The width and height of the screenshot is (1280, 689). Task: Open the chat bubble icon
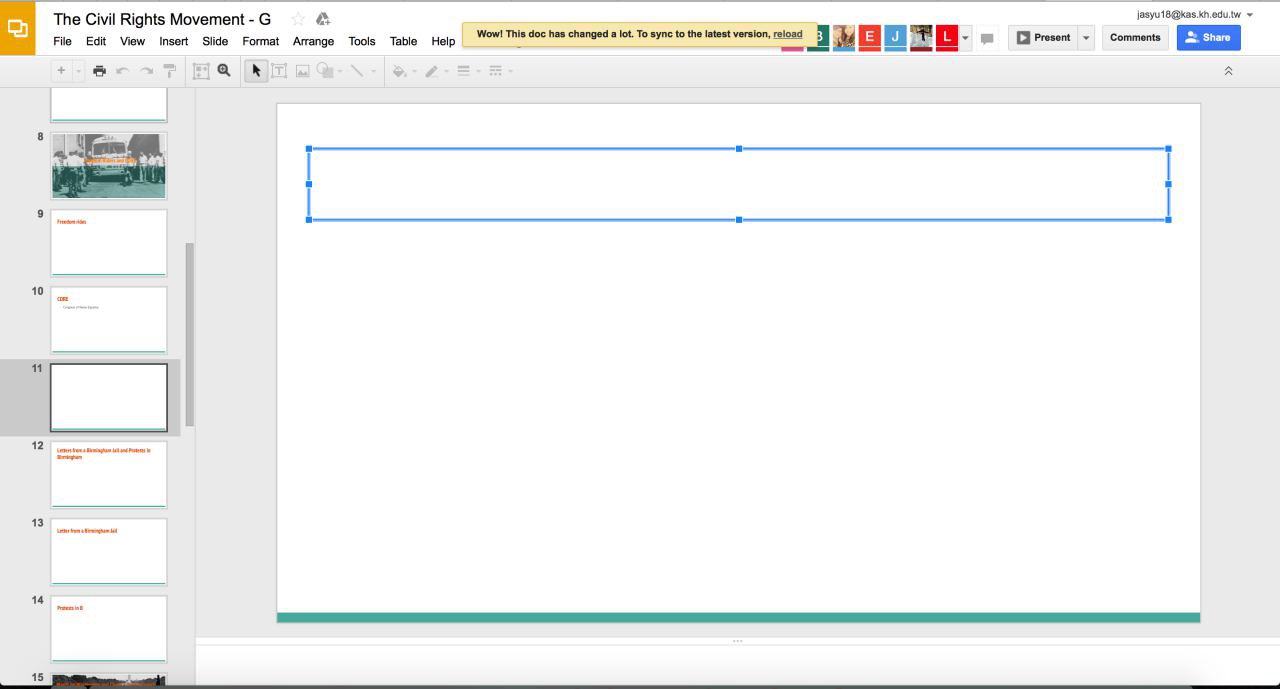pos(987,39)
